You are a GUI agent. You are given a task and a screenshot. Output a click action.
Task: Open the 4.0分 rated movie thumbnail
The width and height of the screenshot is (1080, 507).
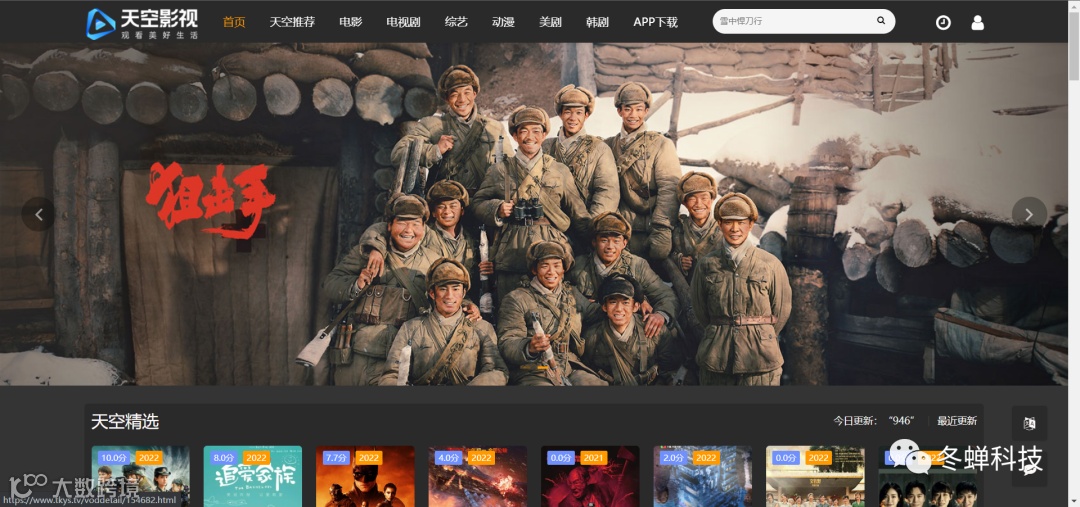point(478,477)
